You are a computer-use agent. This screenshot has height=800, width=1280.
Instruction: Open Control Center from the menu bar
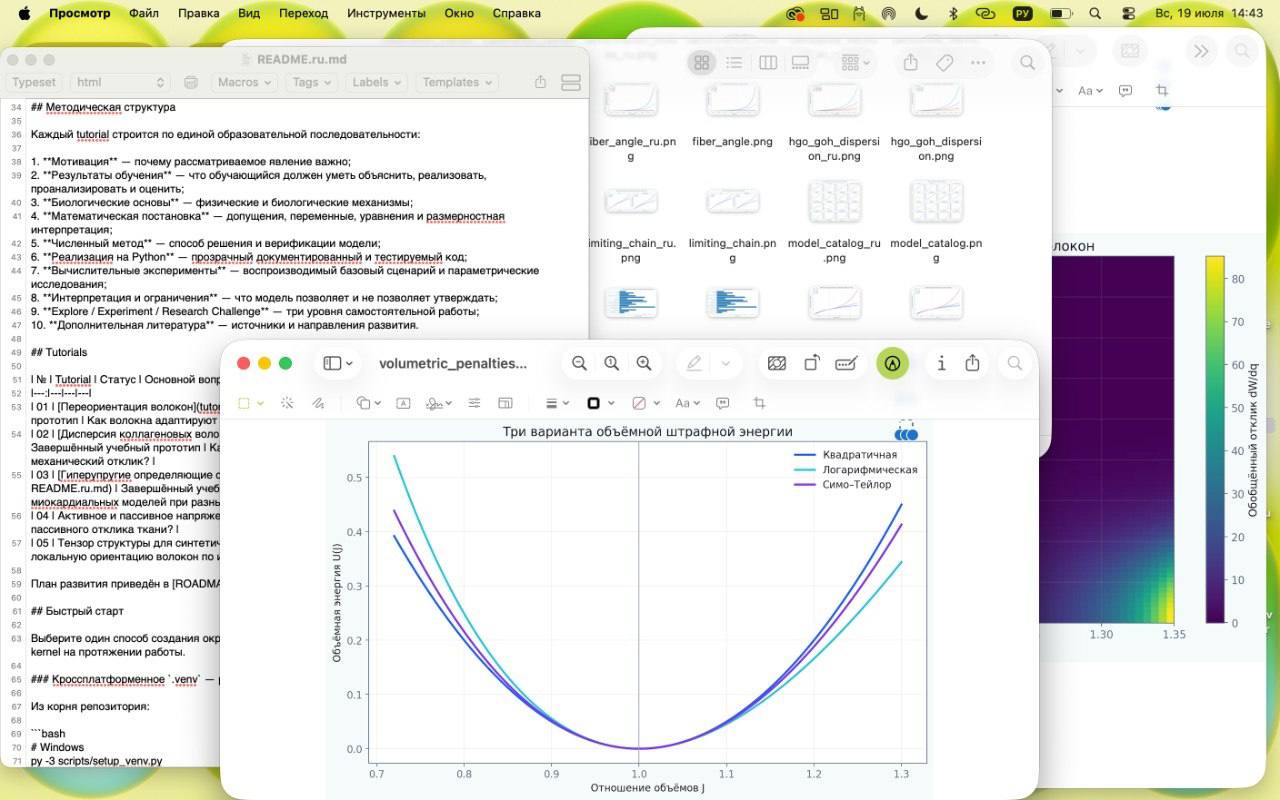coord(1129,13)
